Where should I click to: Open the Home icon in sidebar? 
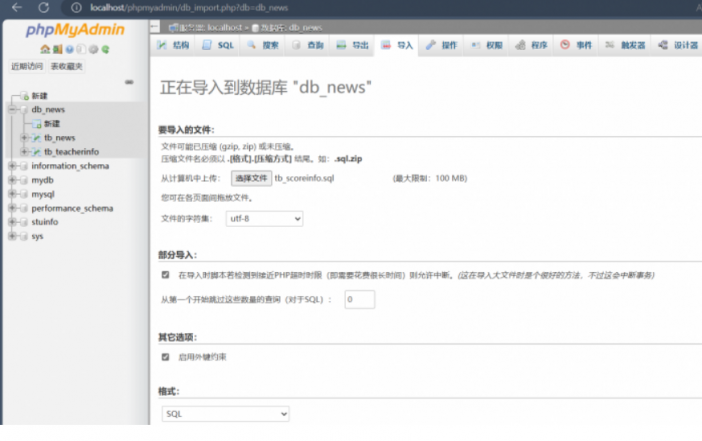coord(45,49)
